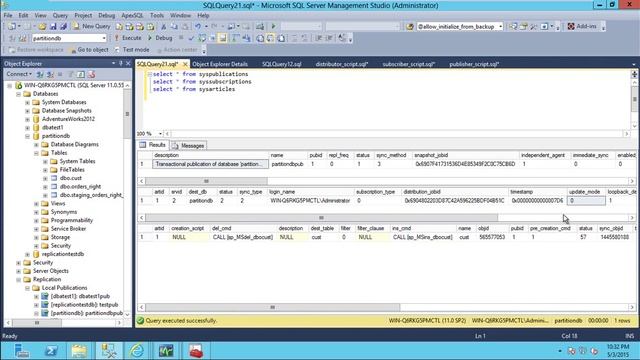Screen dimensions: 640x360
Task: Select [dbatest1]: dbatest1pub publication
Action: pos(80,296)
